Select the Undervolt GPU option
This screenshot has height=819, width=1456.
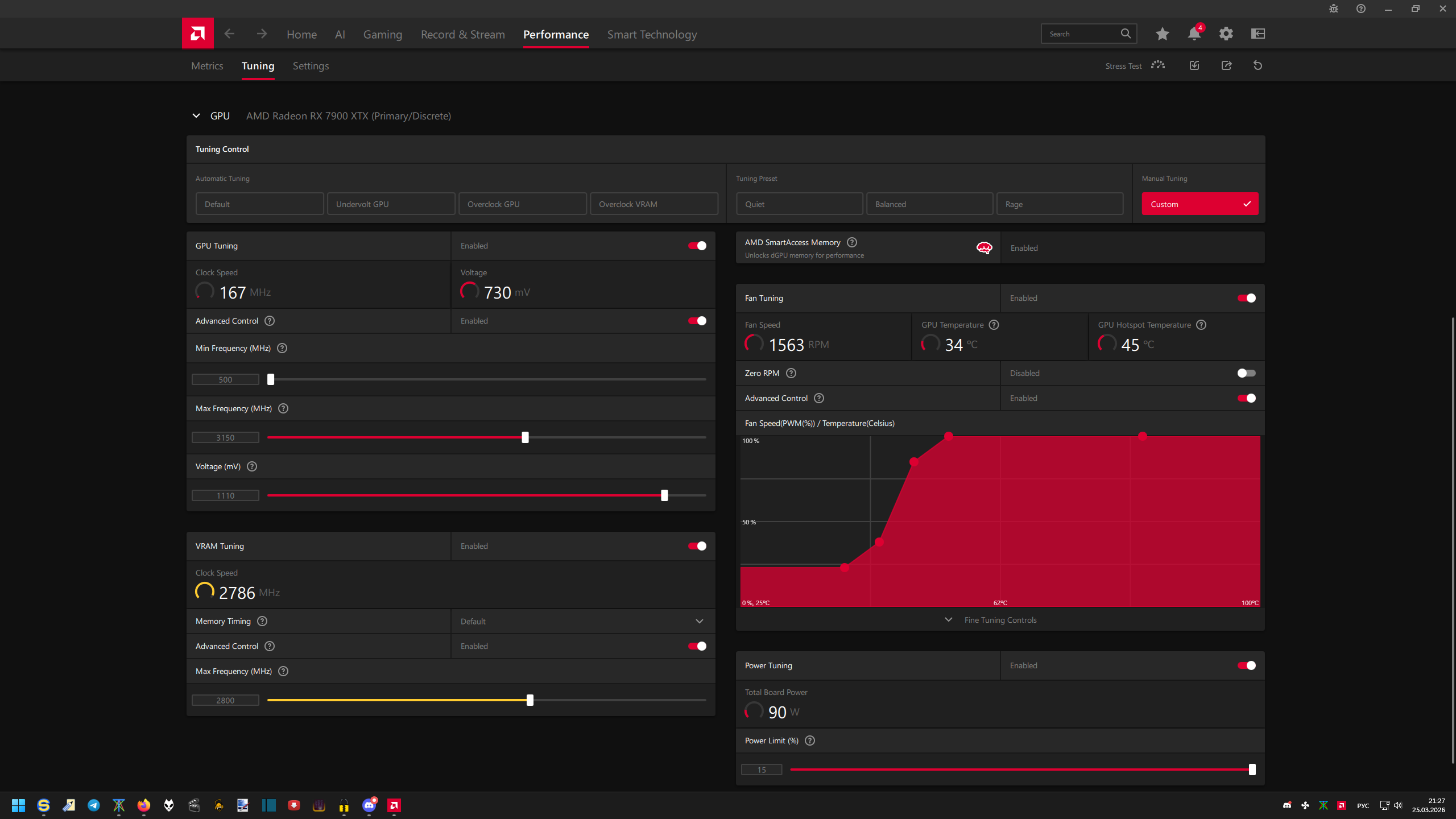coord(391,204)
